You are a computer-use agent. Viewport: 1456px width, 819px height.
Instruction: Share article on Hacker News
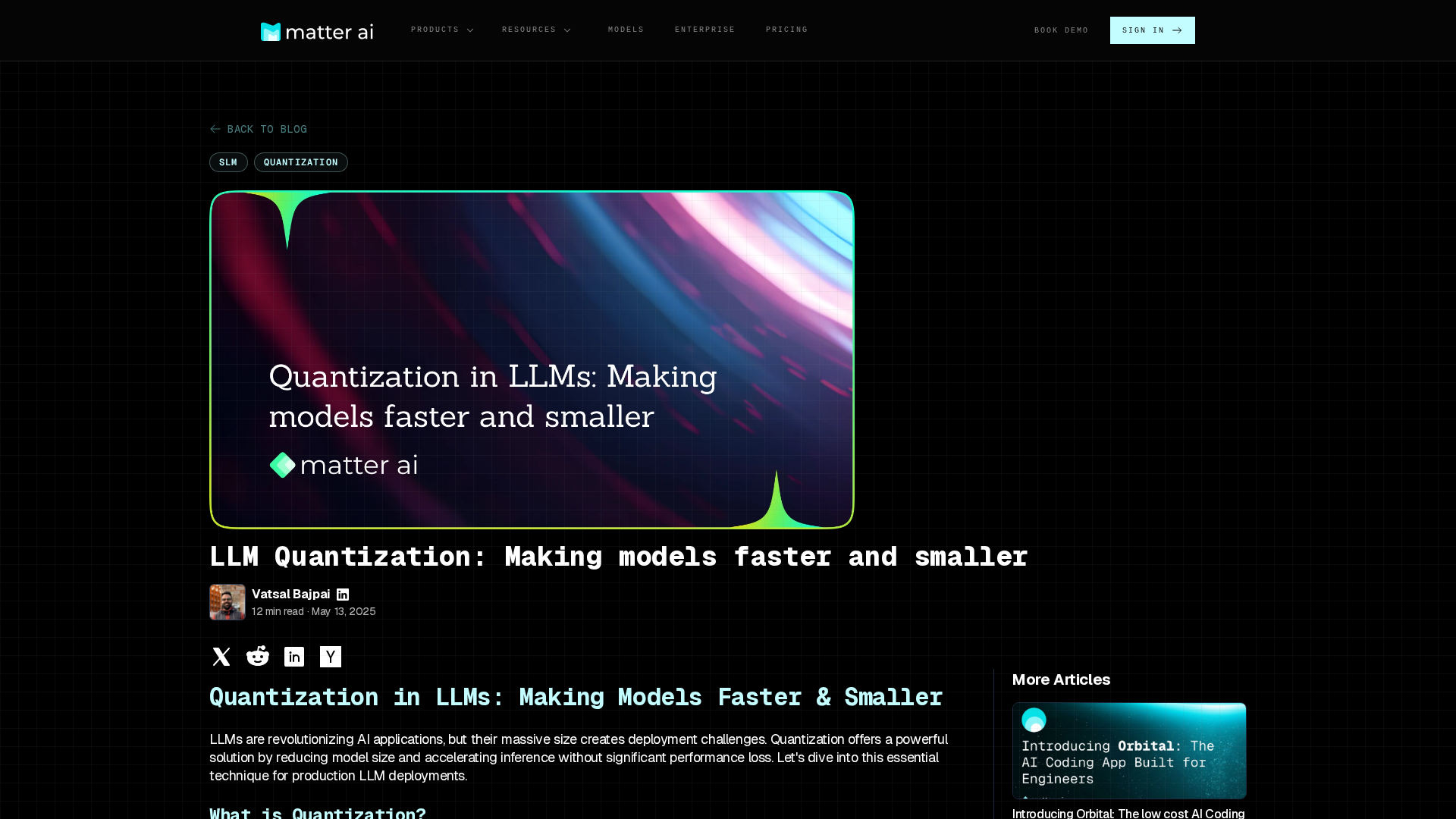(x=331, y=657)
